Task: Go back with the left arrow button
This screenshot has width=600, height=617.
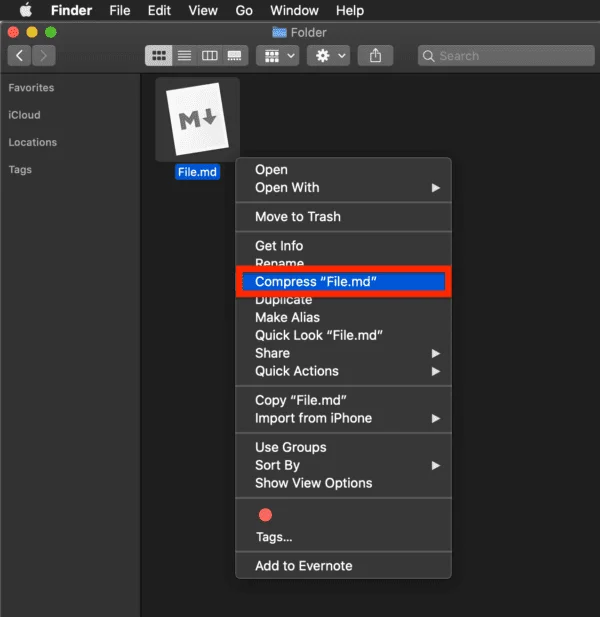Action: coord(19,55)
